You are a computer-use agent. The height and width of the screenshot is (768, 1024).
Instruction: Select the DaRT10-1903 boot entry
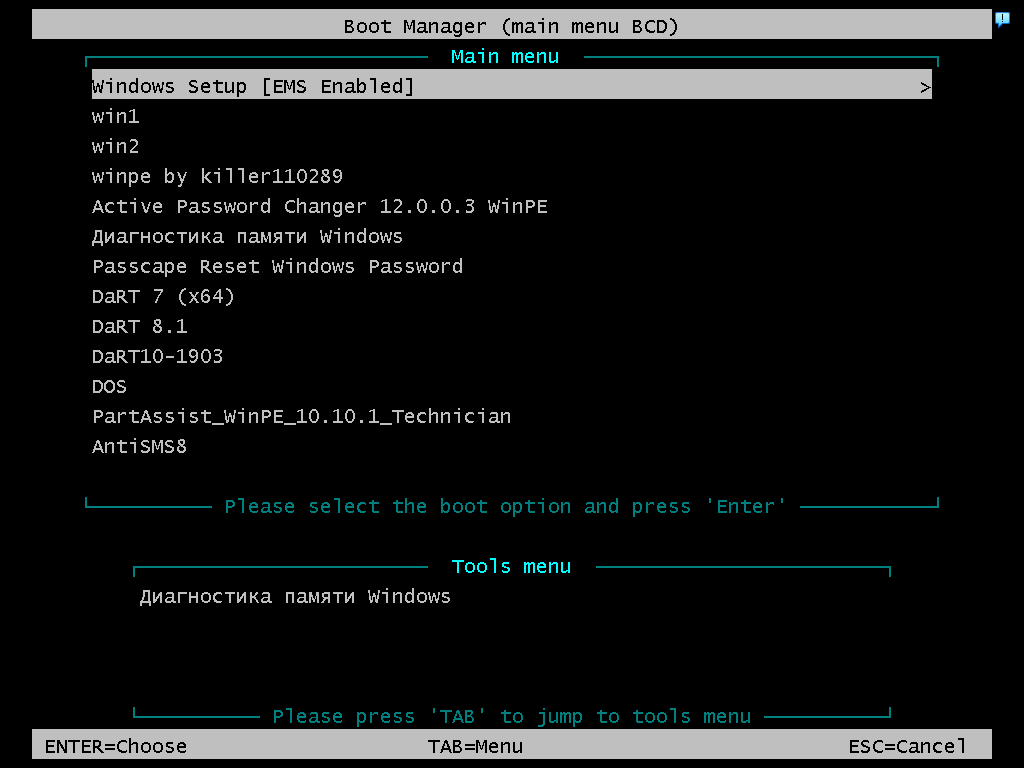pos(157,357)
